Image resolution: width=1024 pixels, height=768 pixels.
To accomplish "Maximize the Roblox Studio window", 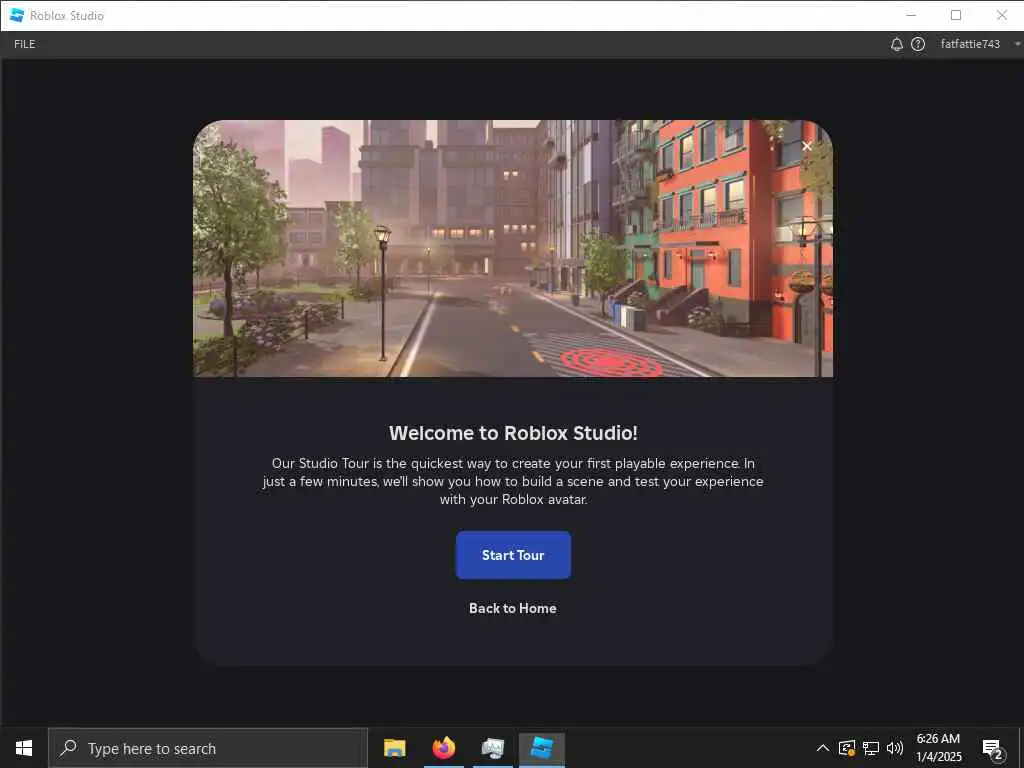I will (x=956, y=15).
